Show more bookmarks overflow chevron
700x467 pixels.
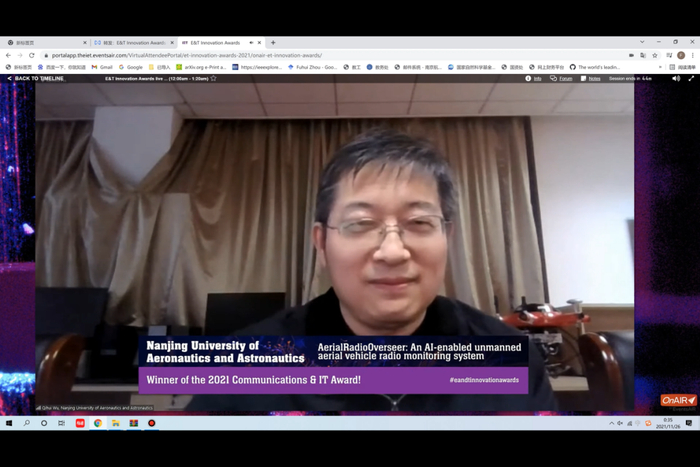660,67
